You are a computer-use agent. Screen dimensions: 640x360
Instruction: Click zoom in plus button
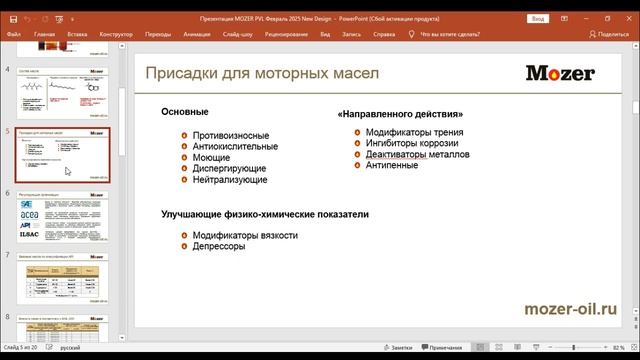pyautogui.click(x=605, y=347)
